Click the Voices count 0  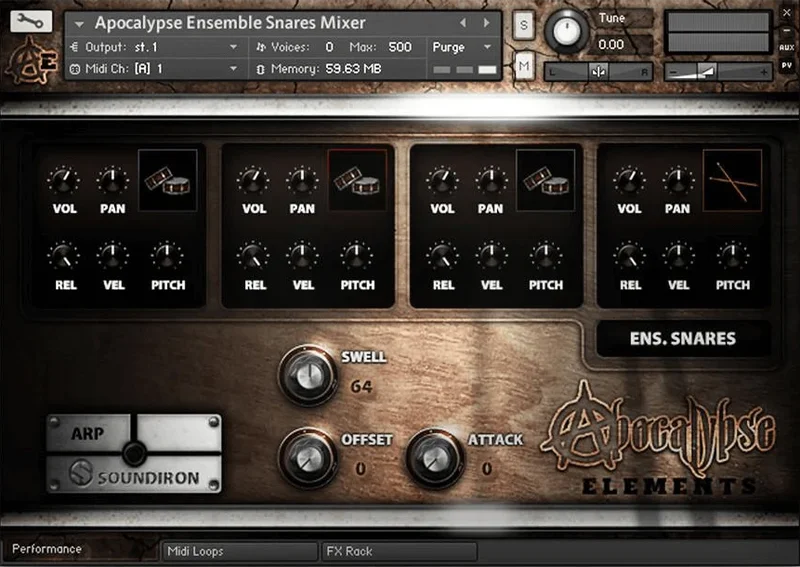click(x=330, y=47)
